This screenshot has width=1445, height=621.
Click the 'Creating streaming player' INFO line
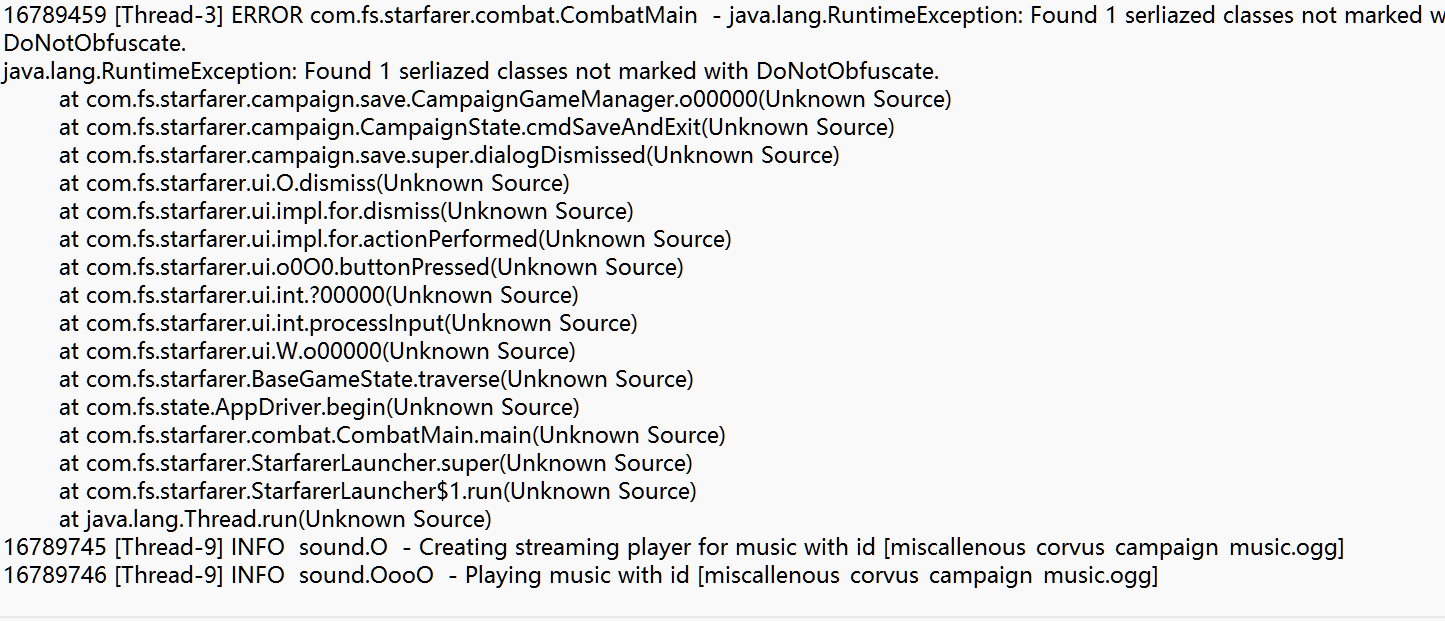pyautogui.click(x=674, y=548)
